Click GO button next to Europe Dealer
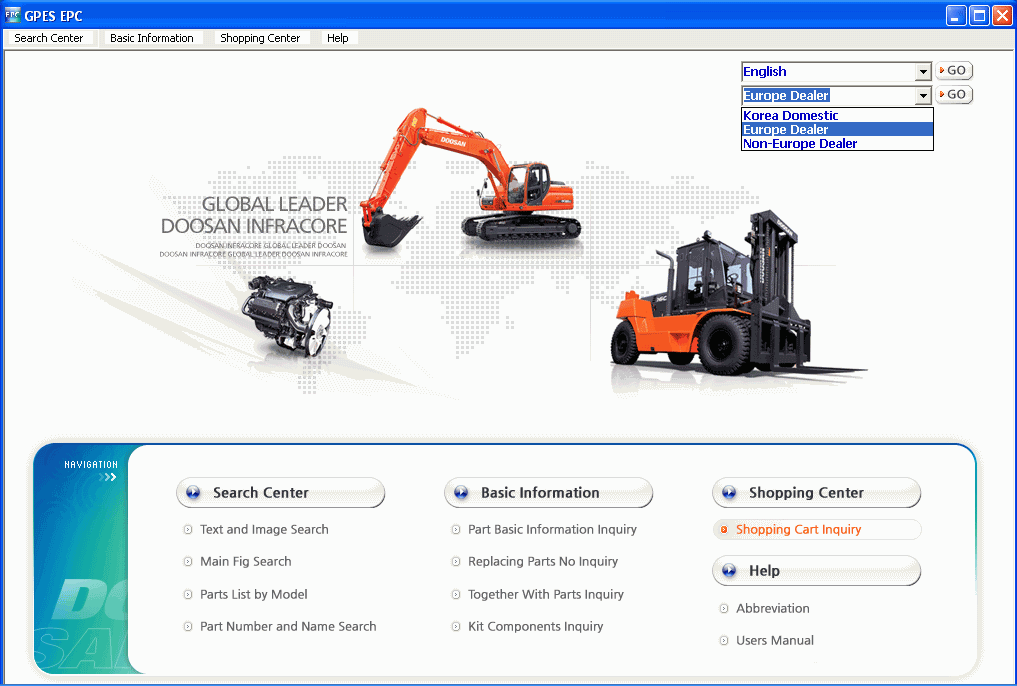The height and width of the screenshot is (686, 1017). point(953,95)
